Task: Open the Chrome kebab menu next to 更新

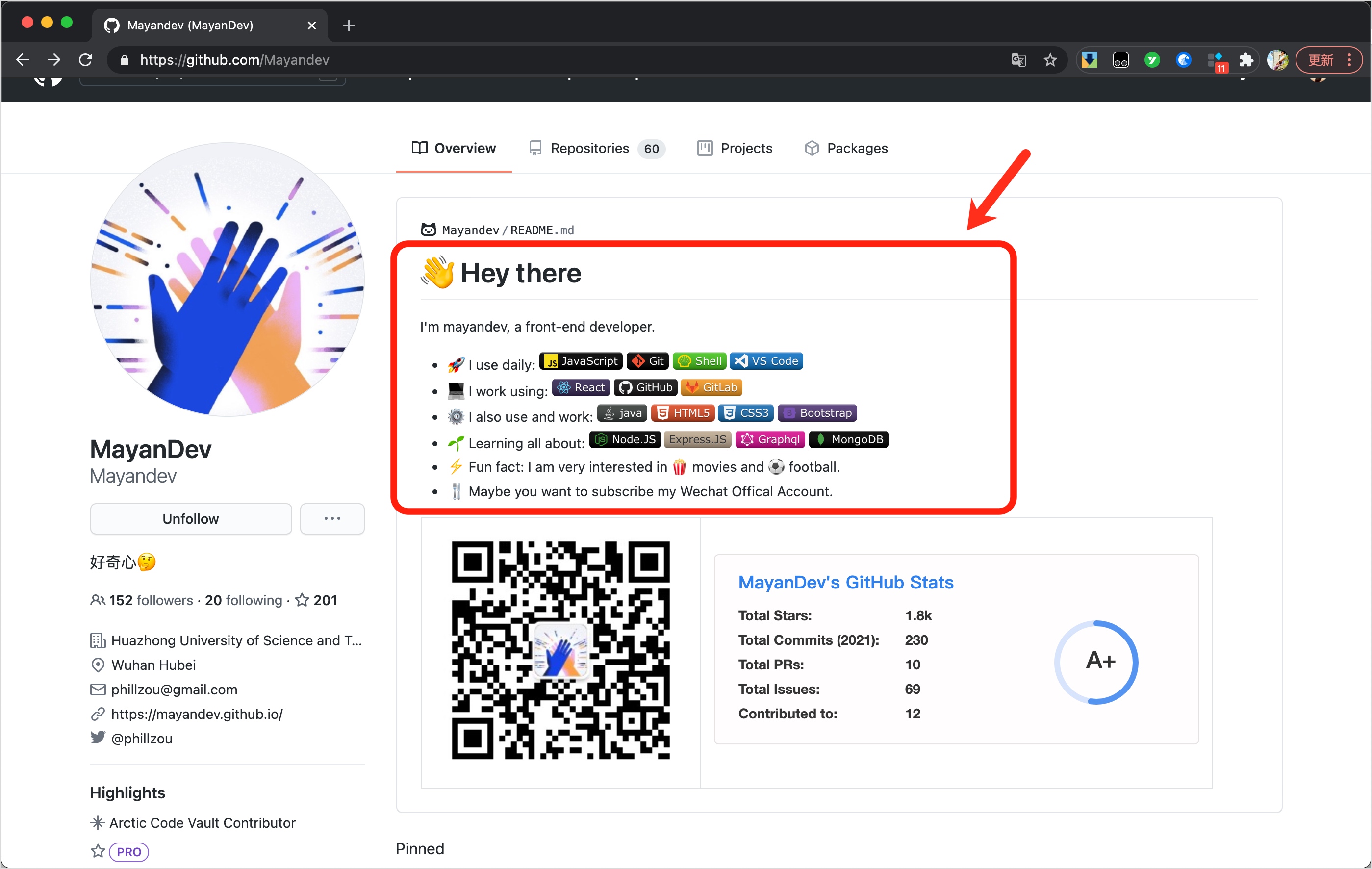Action: pos(1349,60)
